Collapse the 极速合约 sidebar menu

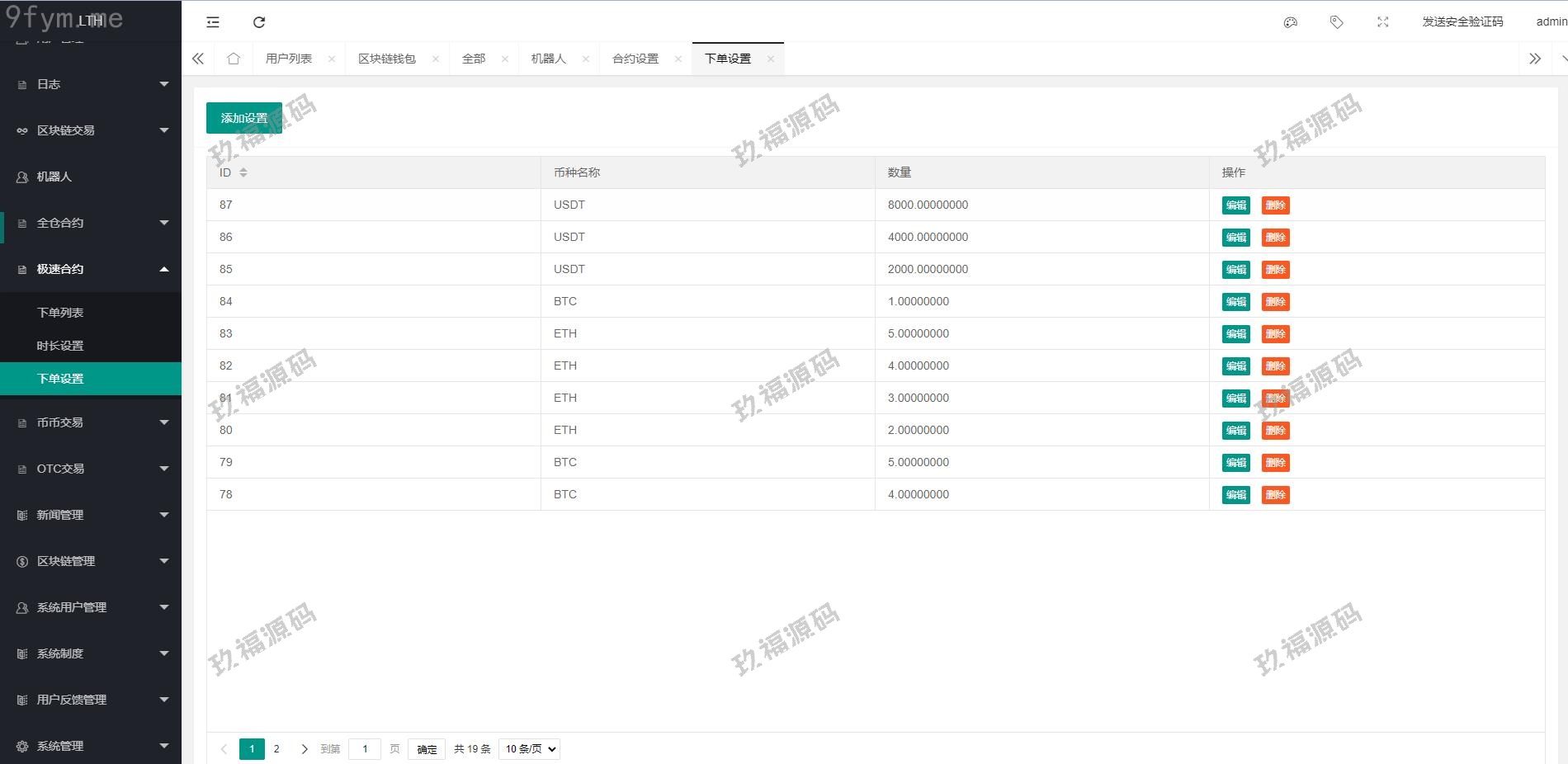pos(91,269)
